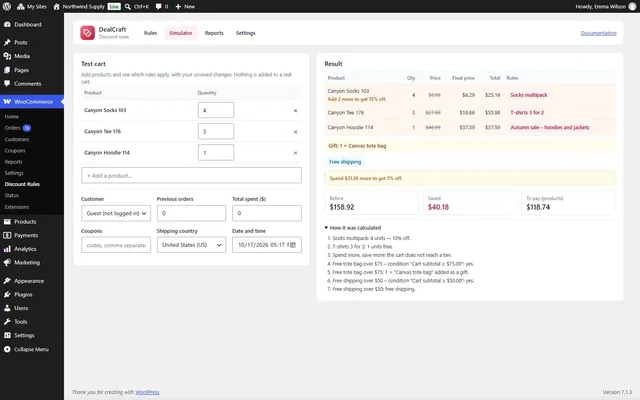The height and width of the screenshot is (400, 640).
Task: Open Marketing in sidebar
Action: pyautogui.click(x=32, y=262)
